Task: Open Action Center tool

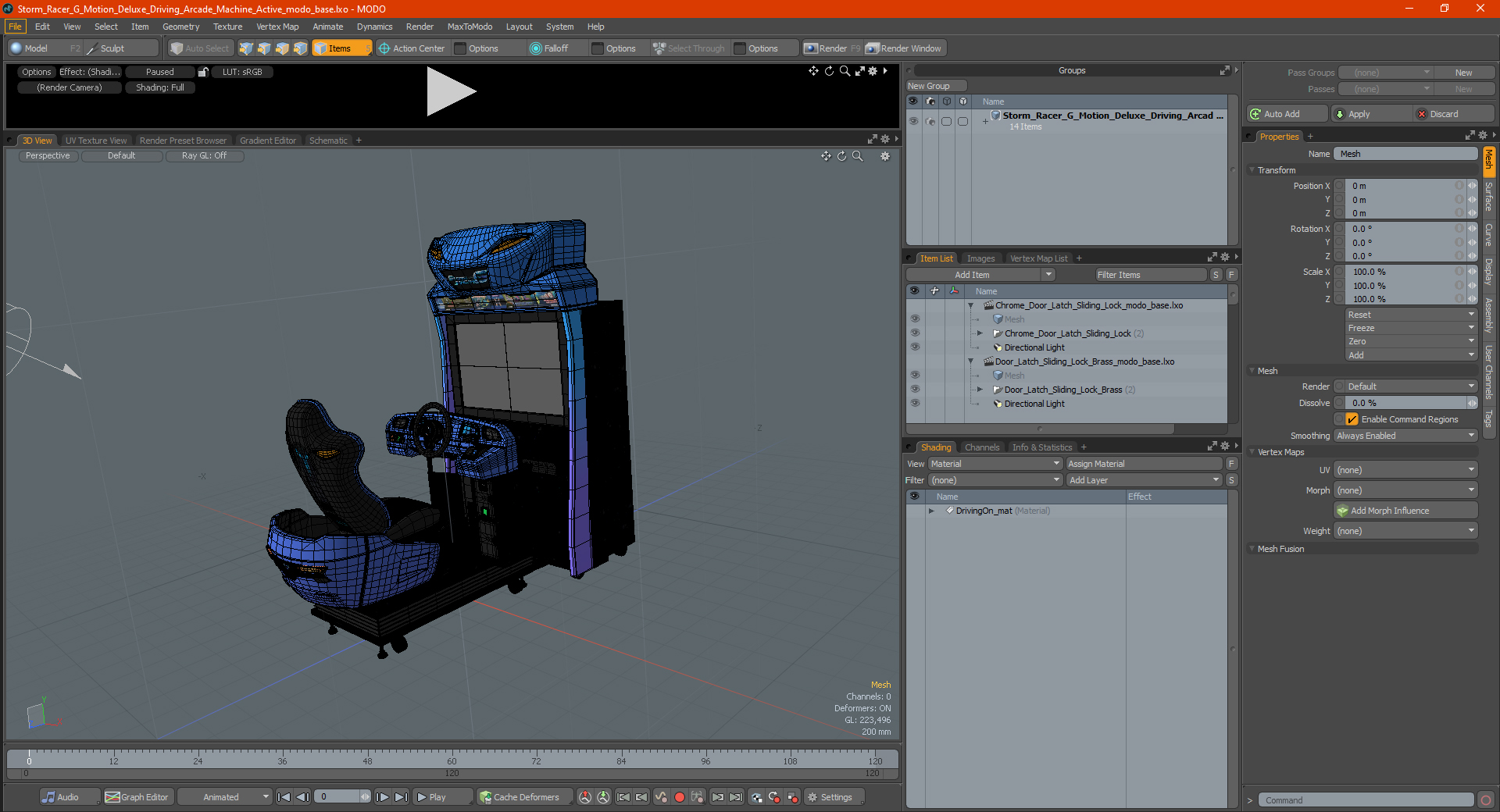Action: tap(412, 48)
